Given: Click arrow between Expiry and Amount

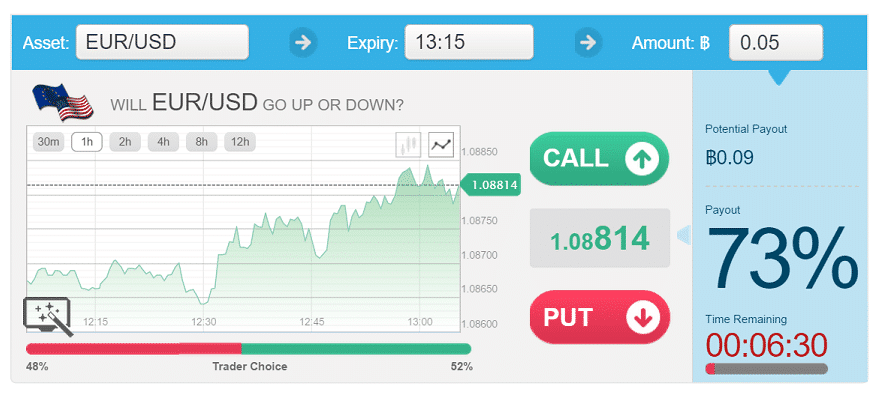Looking at the screenshot, I should 588,43.
